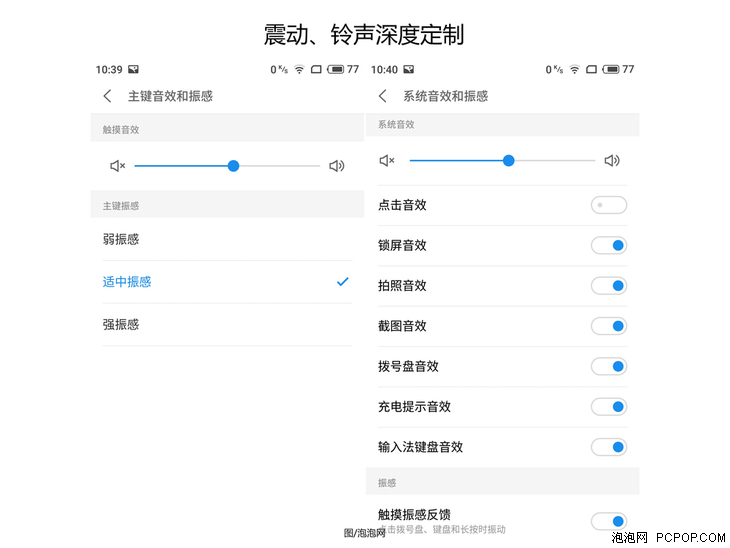Image resolution: width=730 pixels, height=548 pixels.
Task: Enable 点击音效 toggle
Action: pyautogui.click(x=609, y=205)
